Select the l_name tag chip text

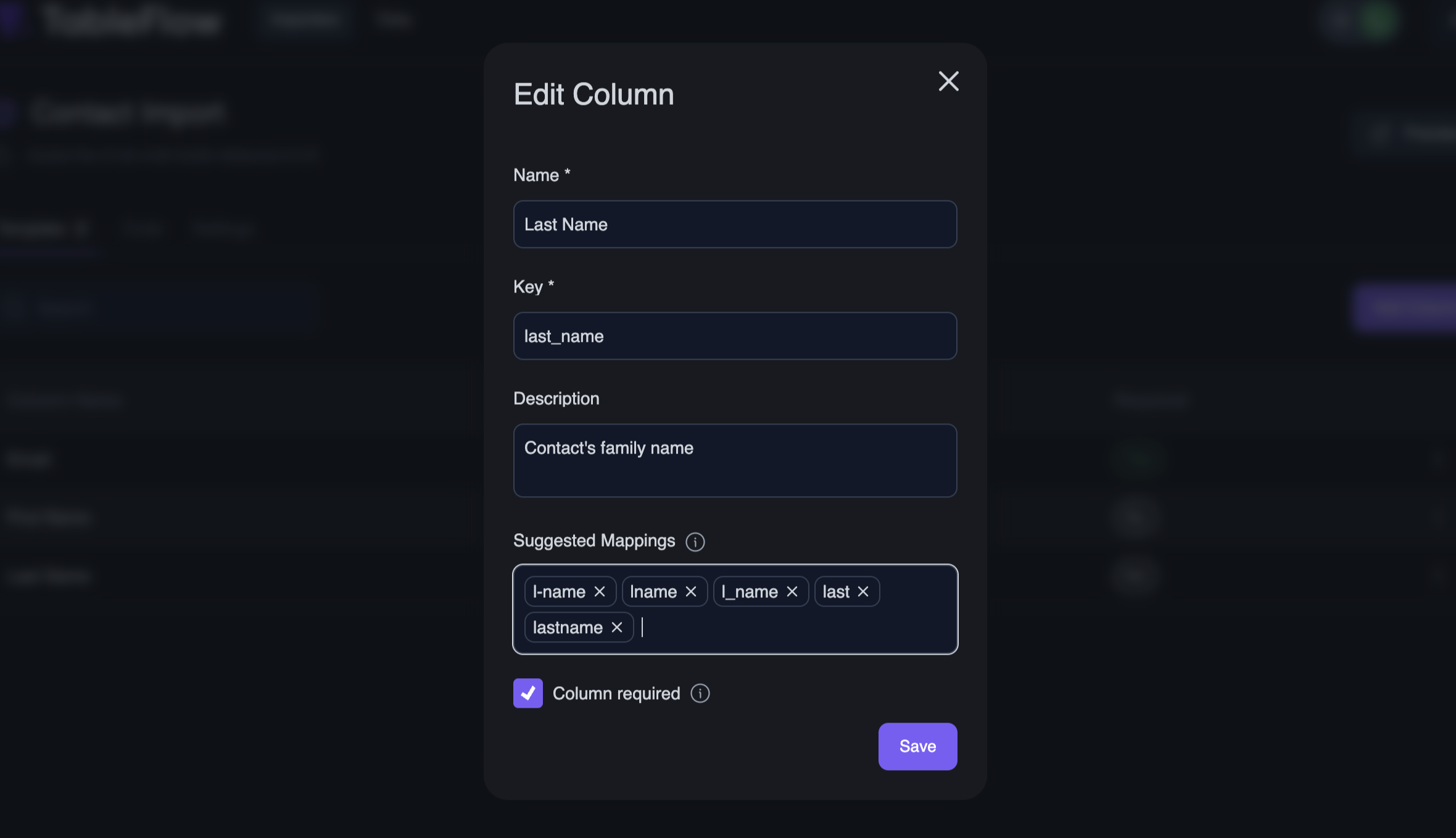pos(750,592)
